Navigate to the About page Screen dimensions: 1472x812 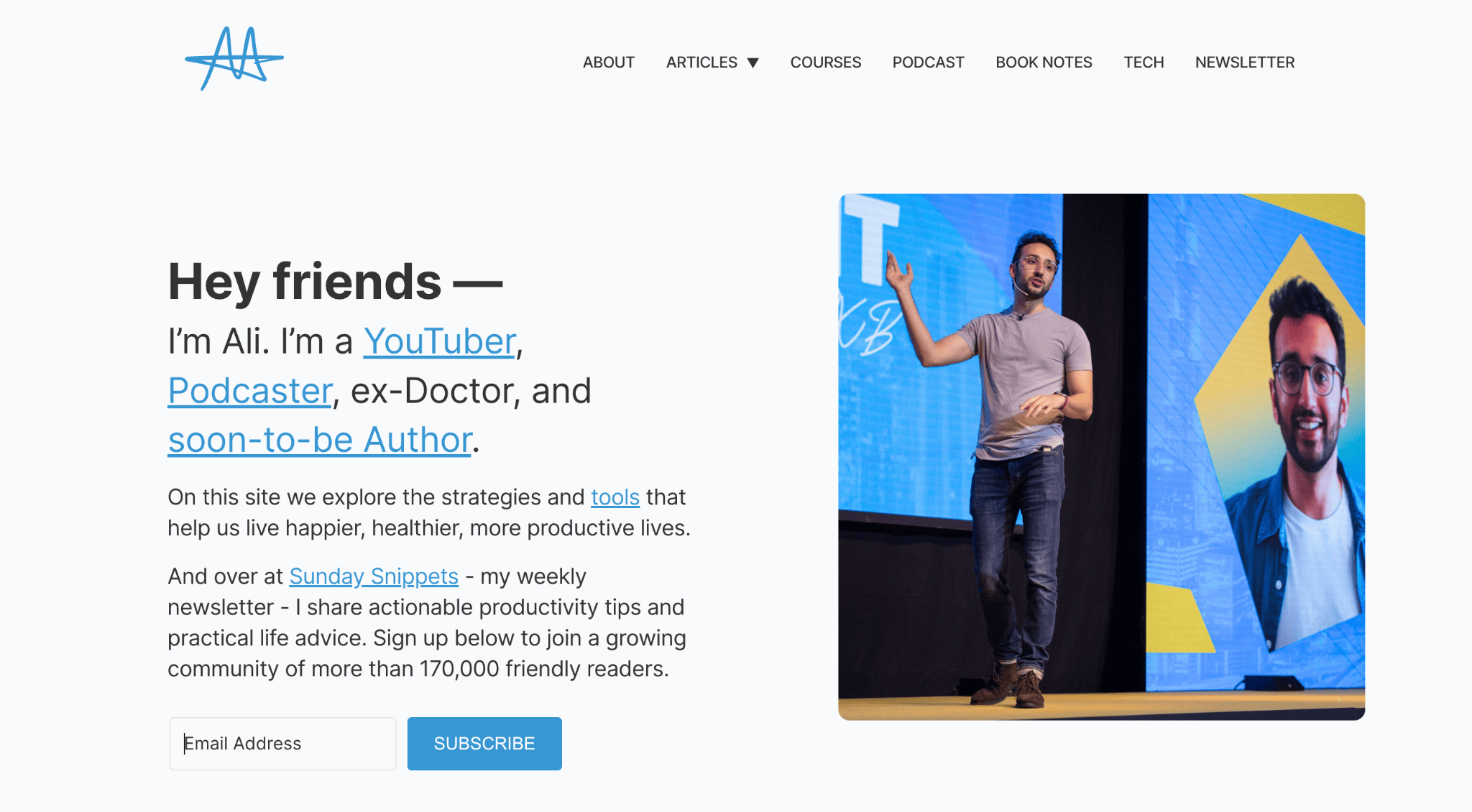pos(608,62)
